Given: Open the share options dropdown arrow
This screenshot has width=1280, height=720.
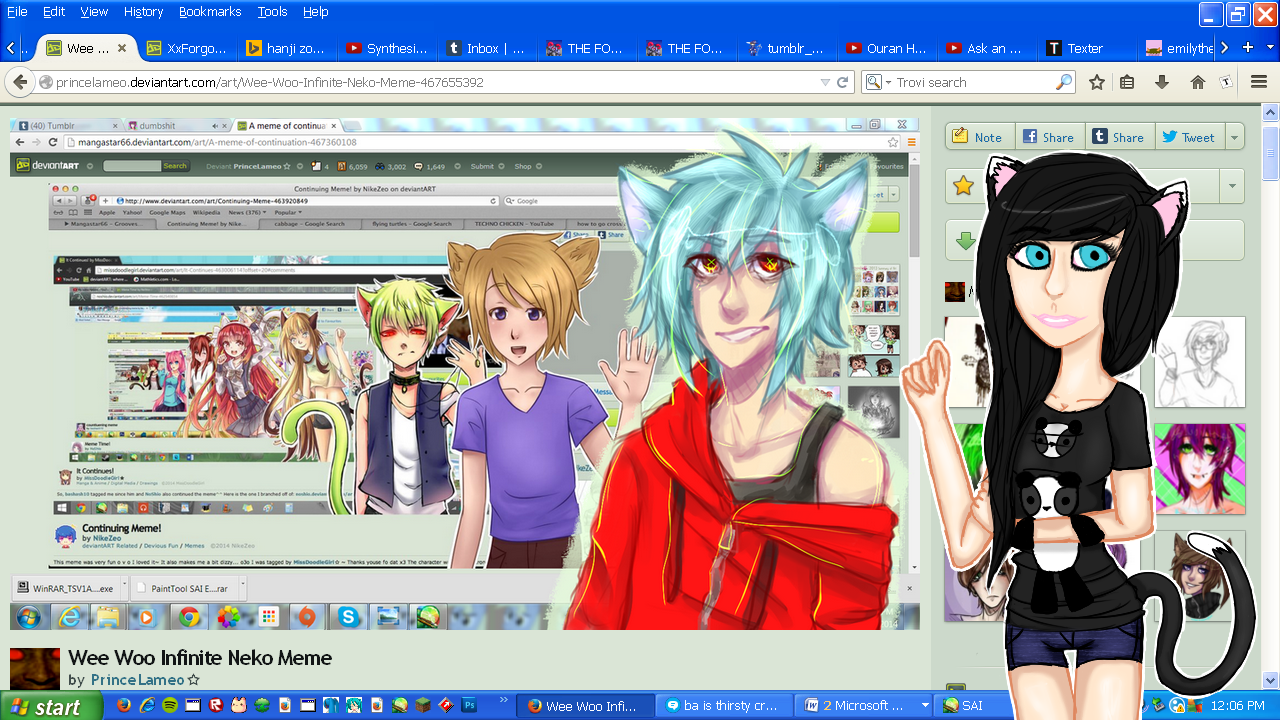Looking at the screenshot, I should (x=1234, y=138).
